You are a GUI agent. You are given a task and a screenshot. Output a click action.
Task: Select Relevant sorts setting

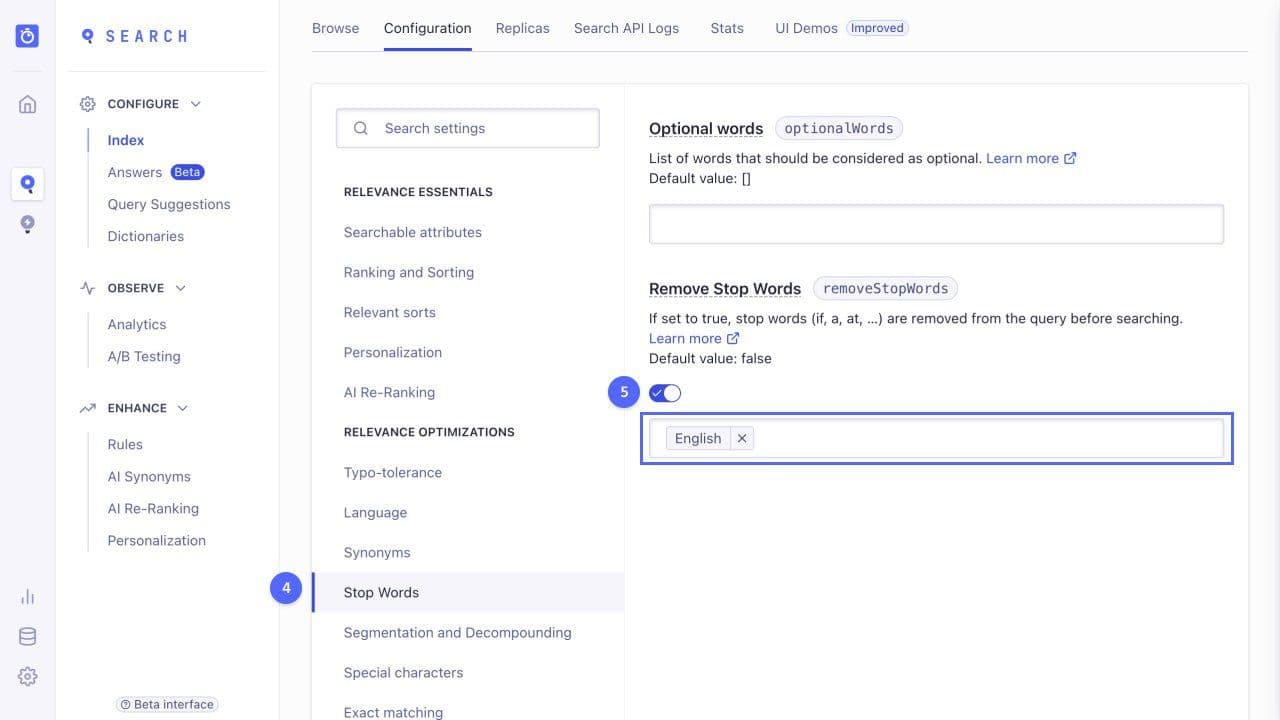click(390, 312)
